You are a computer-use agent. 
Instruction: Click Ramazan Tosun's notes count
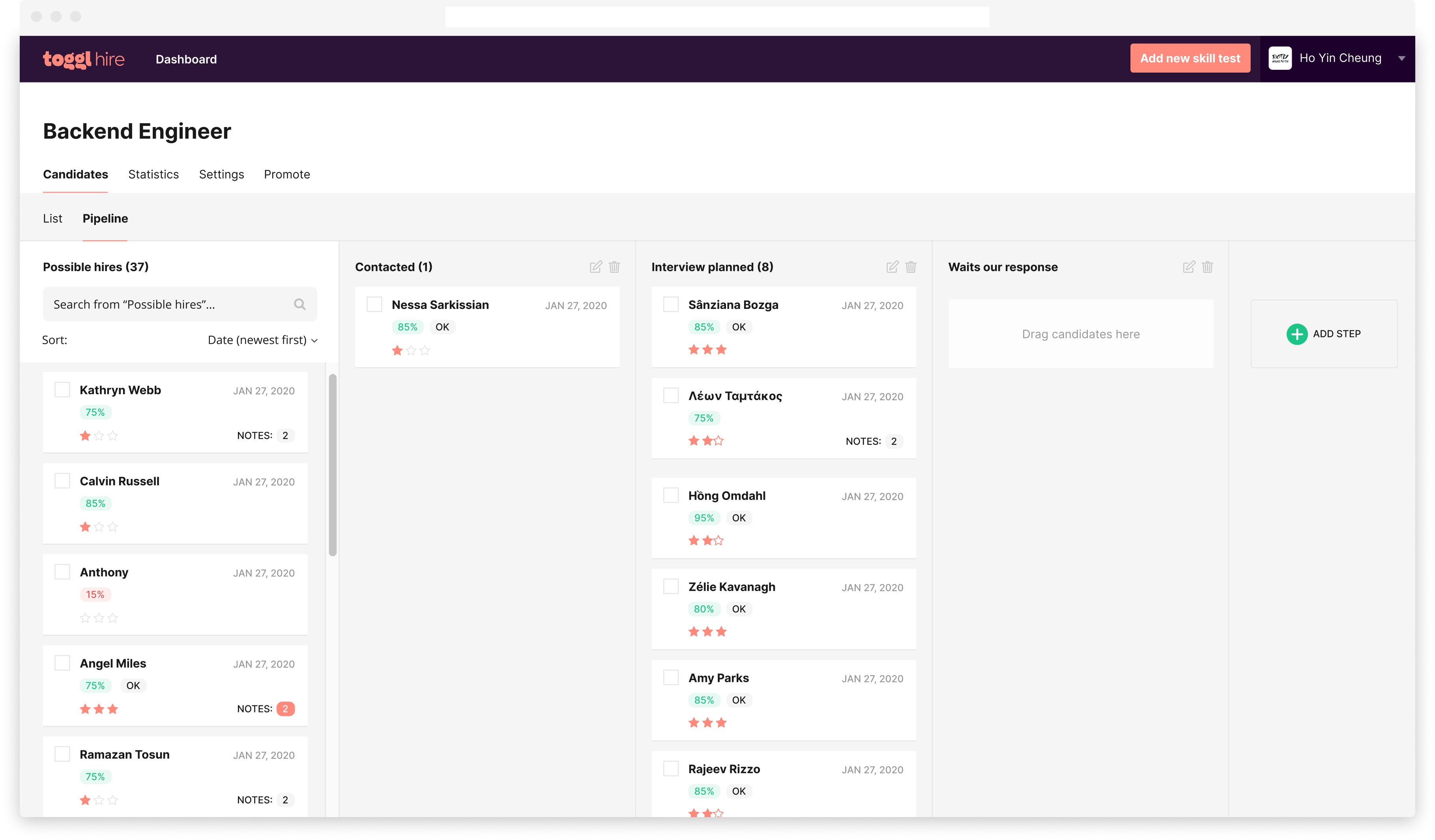285,800
